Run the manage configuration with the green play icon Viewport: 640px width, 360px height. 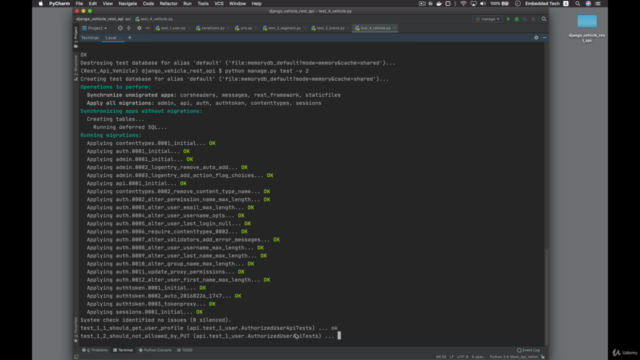pyautogui.click(x=508, y=19)
